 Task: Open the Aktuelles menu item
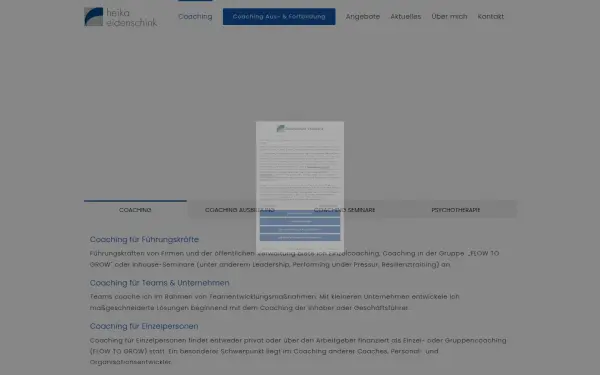pyautogui.click(x=406, y=16)
